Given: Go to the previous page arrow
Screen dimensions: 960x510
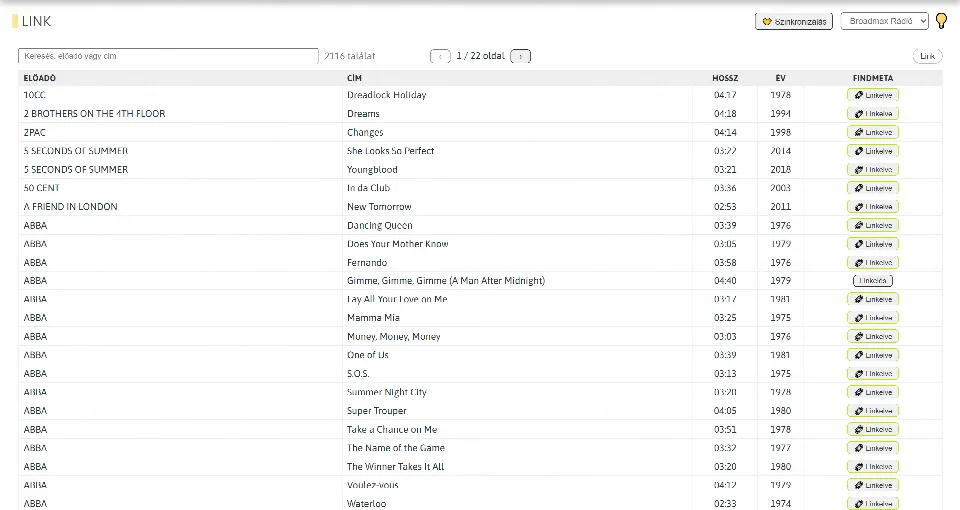Looking at the screenshot, I should (440, 56).
